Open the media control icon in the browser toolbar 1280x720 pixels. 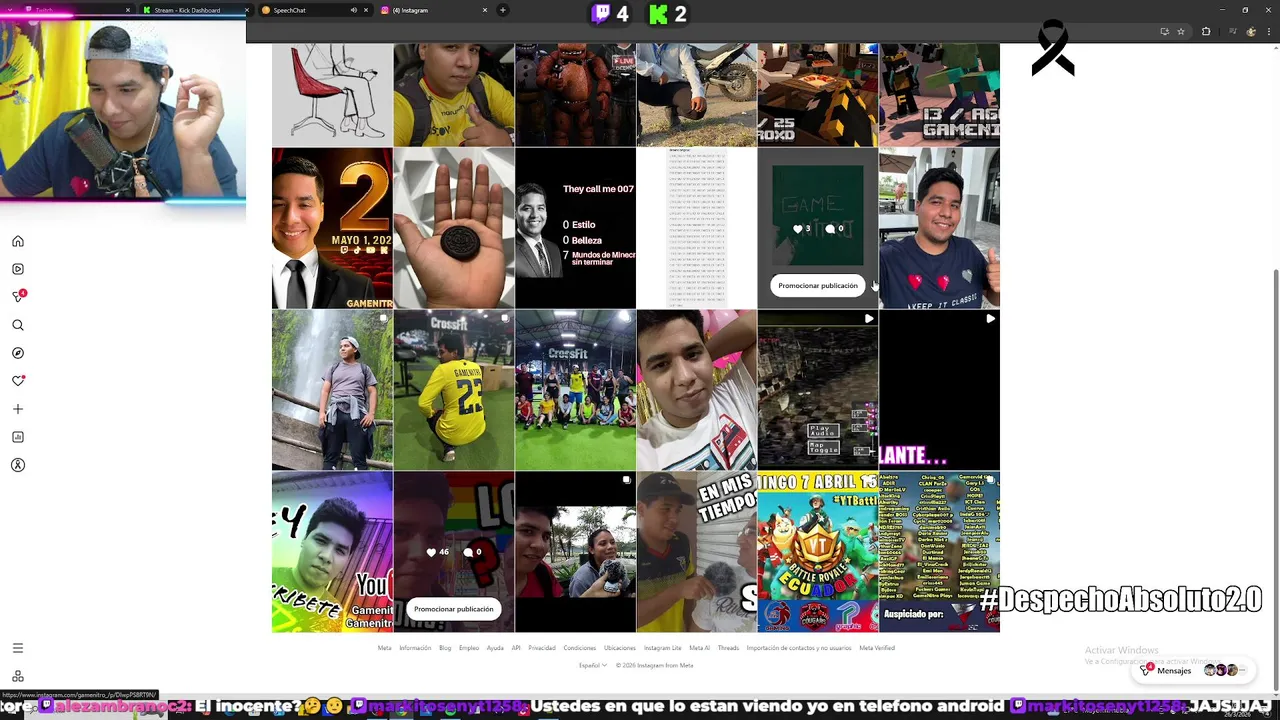pyautogui.click(x=1233, y=32)
